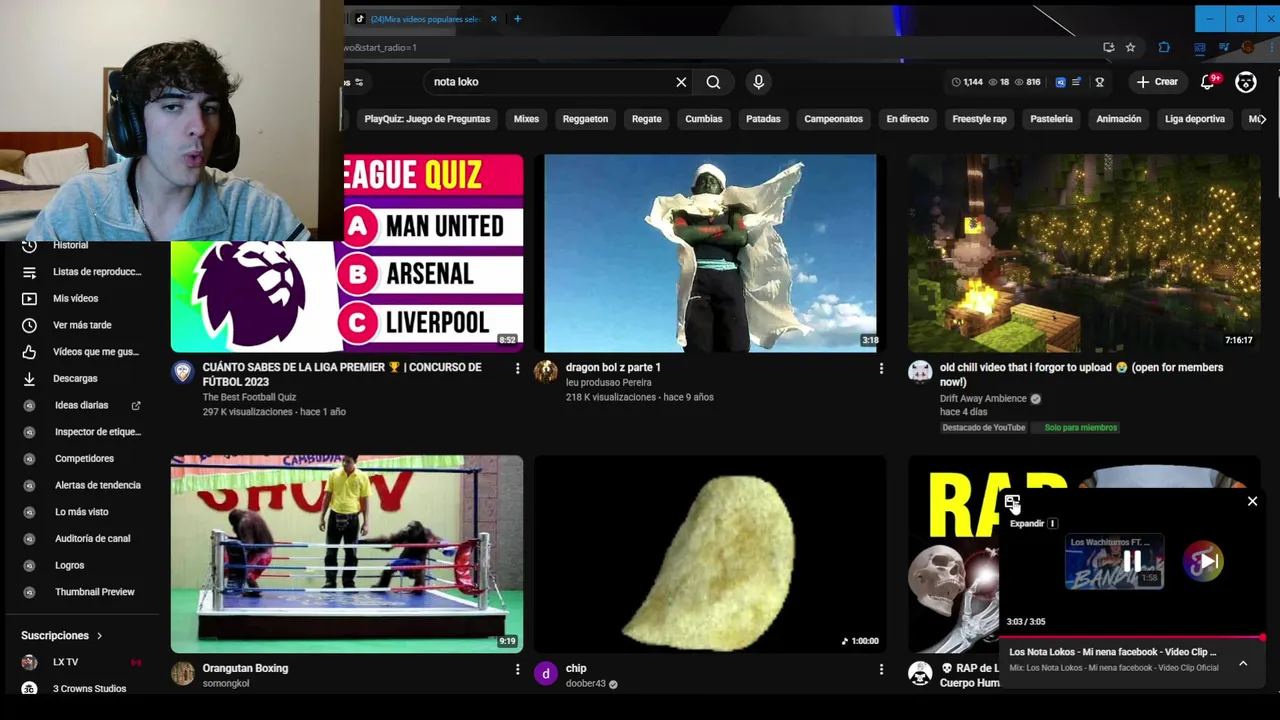Select the Freestyle rap chip
Viewport: 1280px width, 720px height.
point(979,119)
